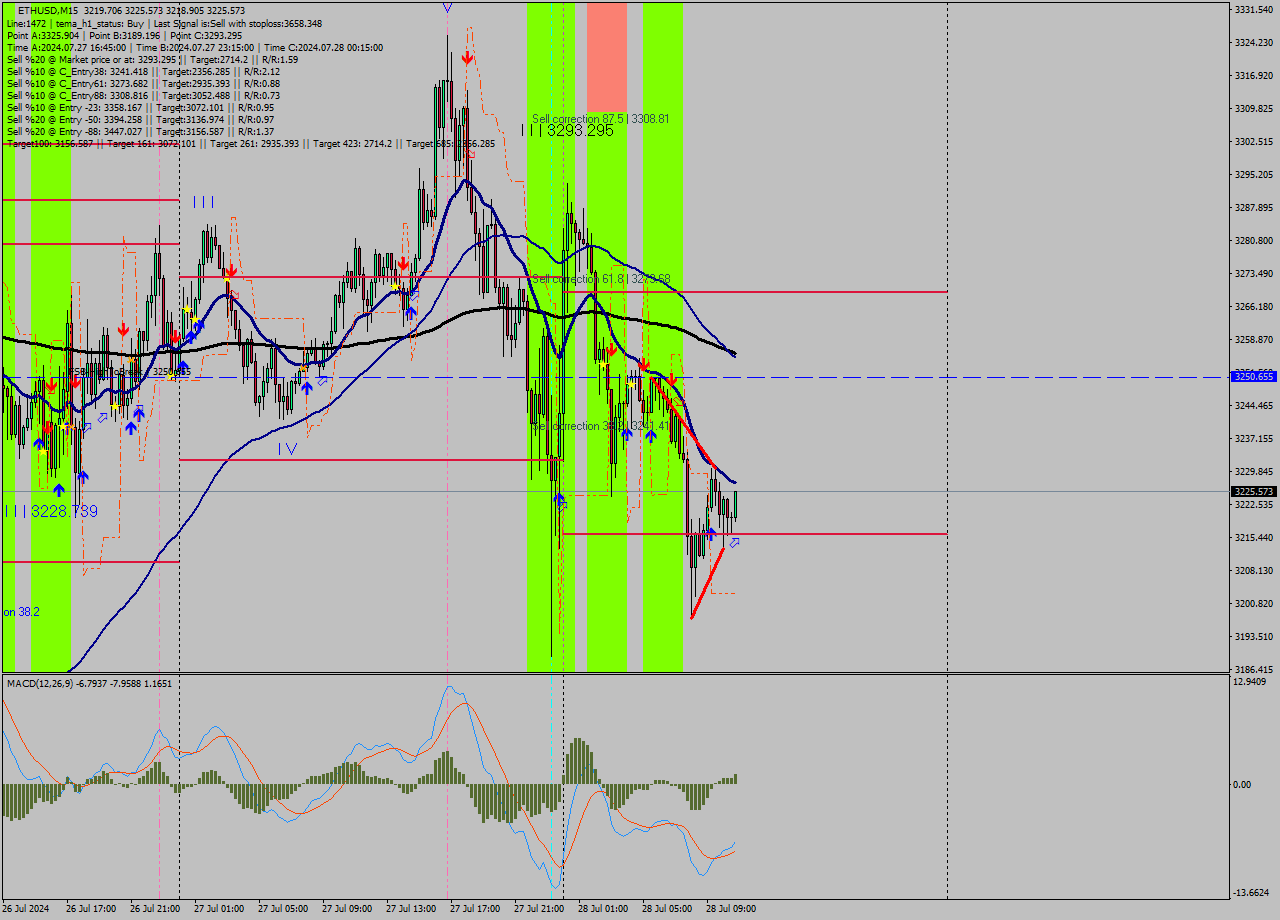
Task: Click the '27 Jul 09:00' time axis label
Action: click(x=348, y=909)
